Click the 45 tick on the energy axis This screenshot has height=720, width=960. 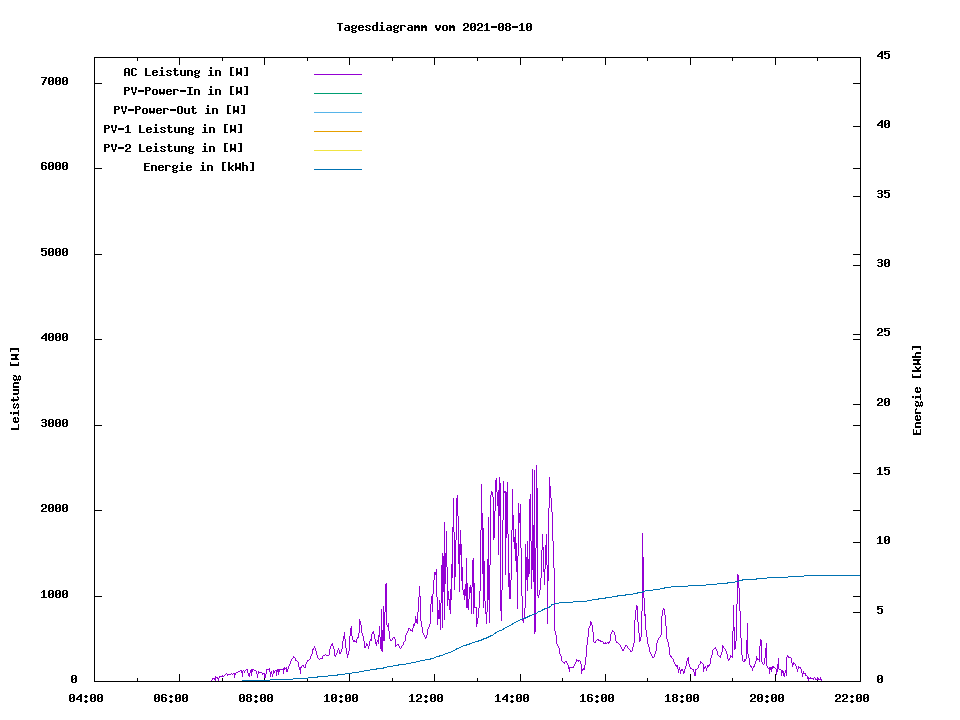pos(883,55)
